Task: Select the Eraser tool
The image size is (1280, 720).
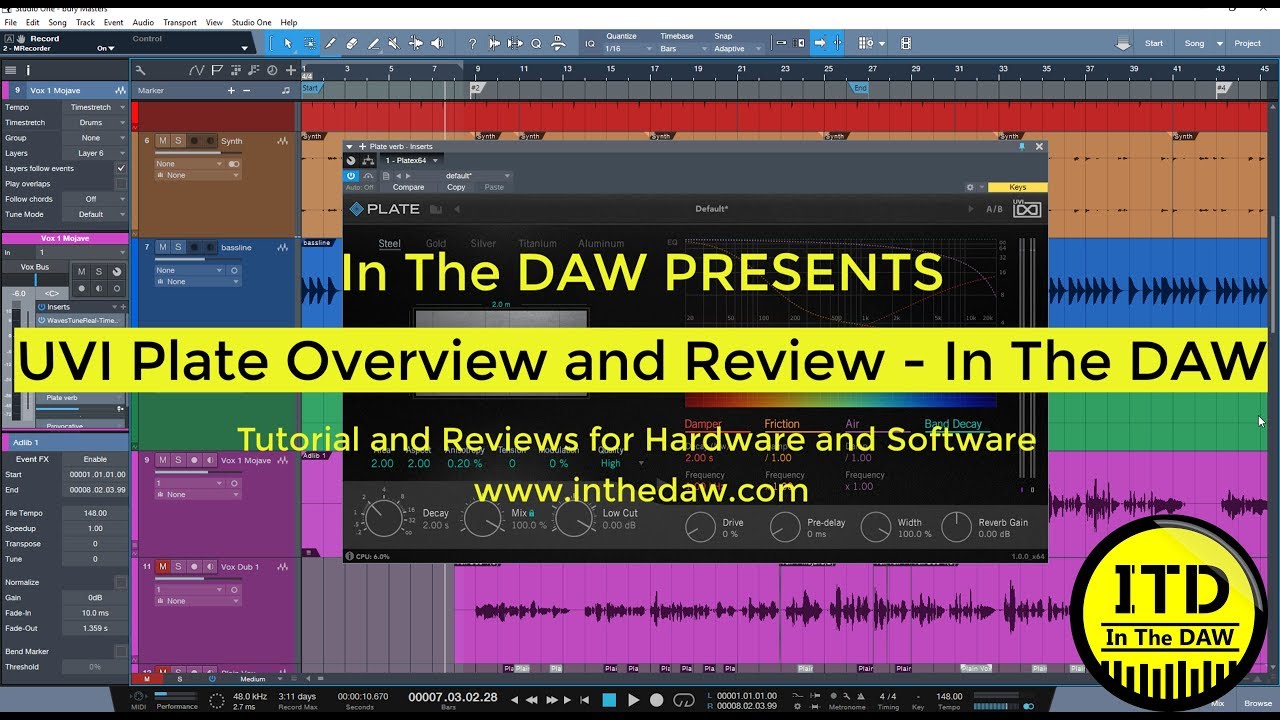Action: (351, 43)
